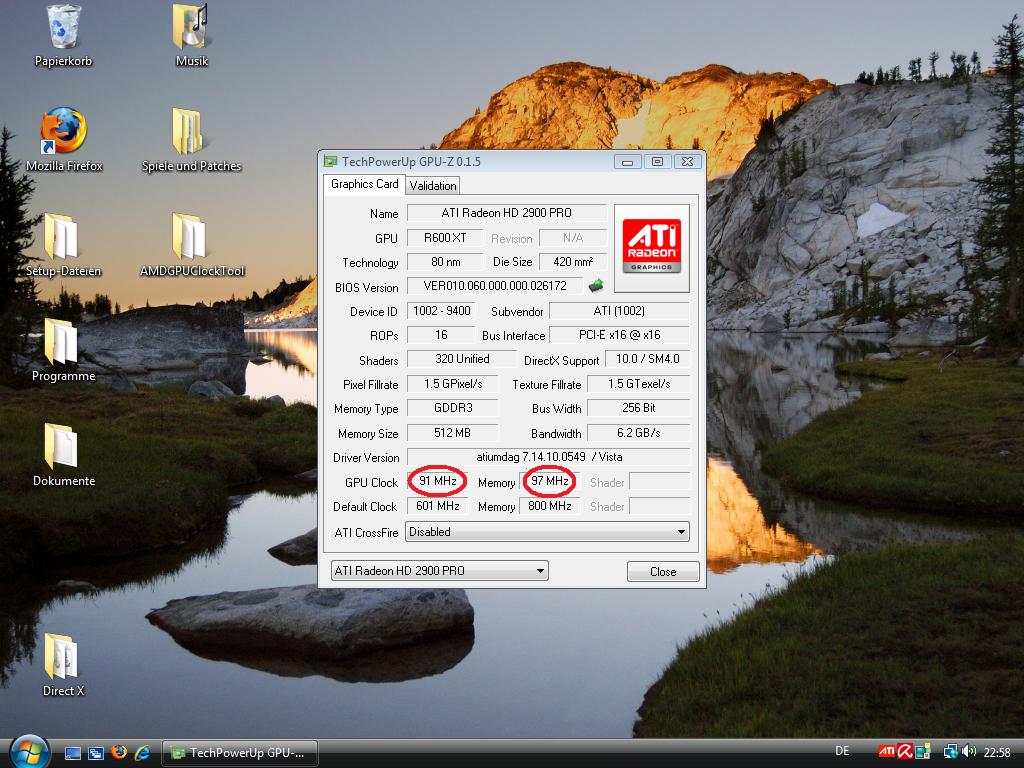
Task: Click the GPU-Z maximize button
Action: [657, 161]
